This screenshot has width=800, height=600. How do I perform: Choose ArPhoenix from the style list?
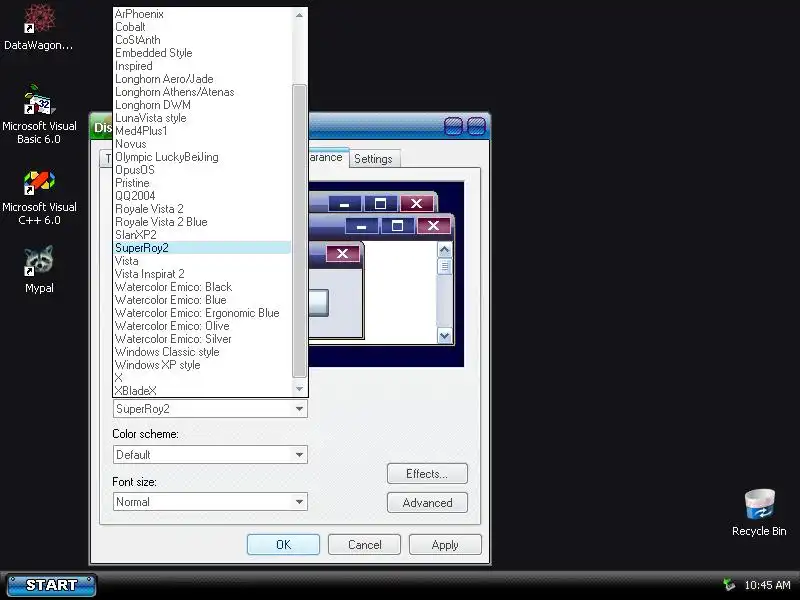click(x=202, y=14)
